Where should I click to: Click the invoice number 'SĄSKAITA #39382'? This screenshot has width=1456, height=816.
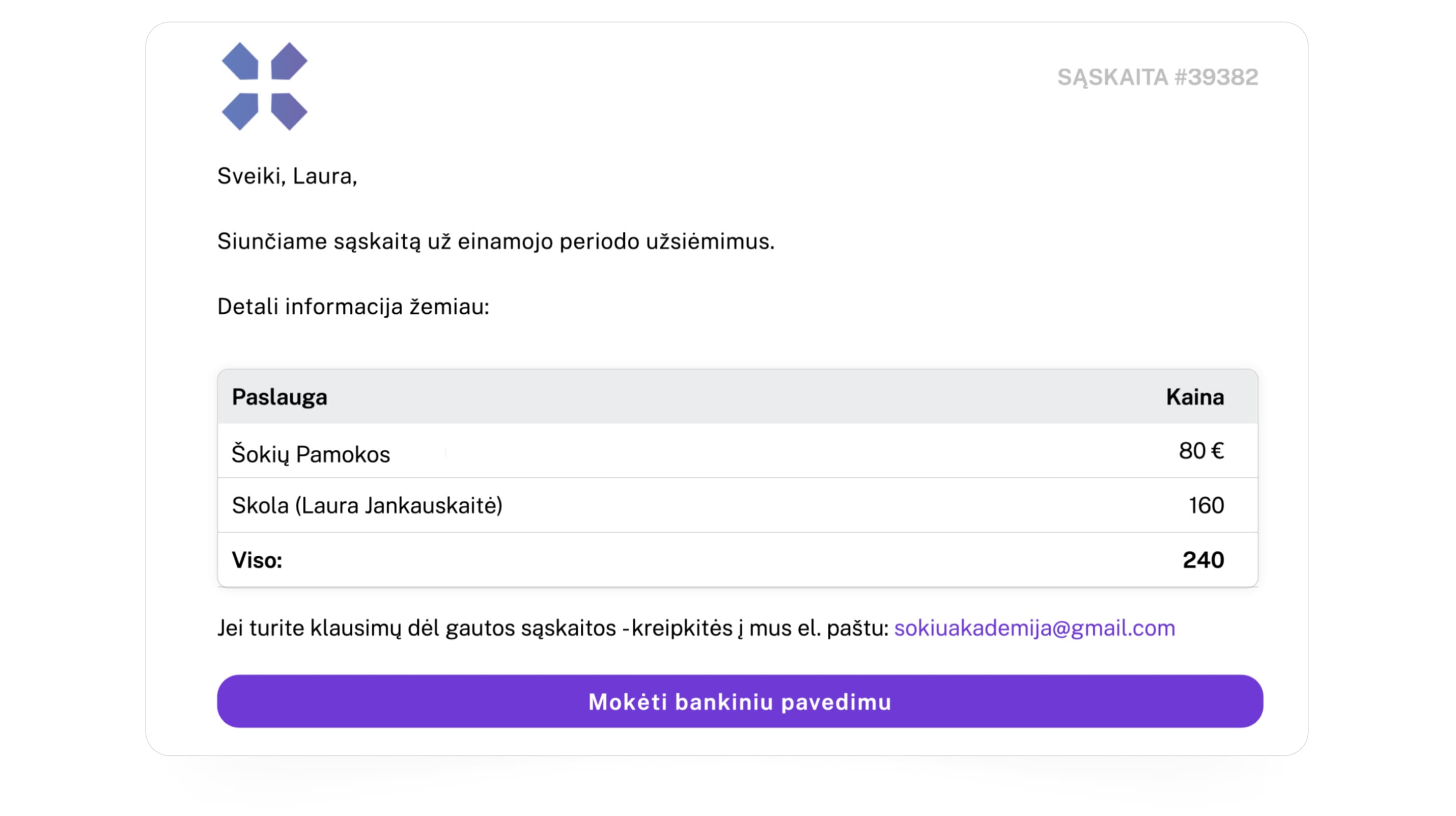[x=1158, y=77]
